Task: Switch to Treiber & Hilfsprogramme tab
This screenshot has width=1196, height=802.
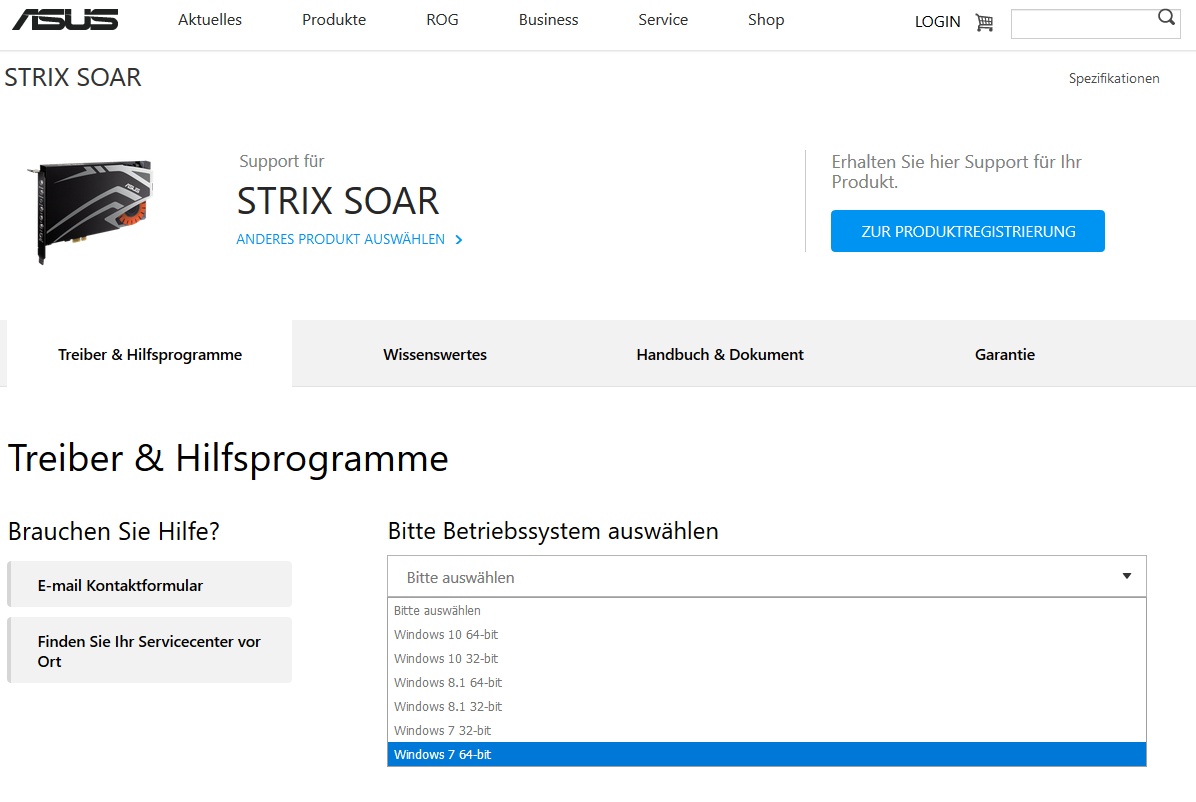Action: pos(150,355)
